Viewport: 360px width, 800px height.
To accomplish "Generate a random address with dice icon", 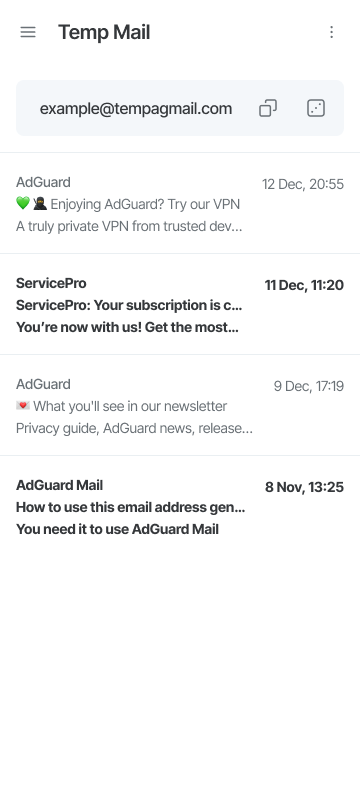I will click(x=316, y=108).
